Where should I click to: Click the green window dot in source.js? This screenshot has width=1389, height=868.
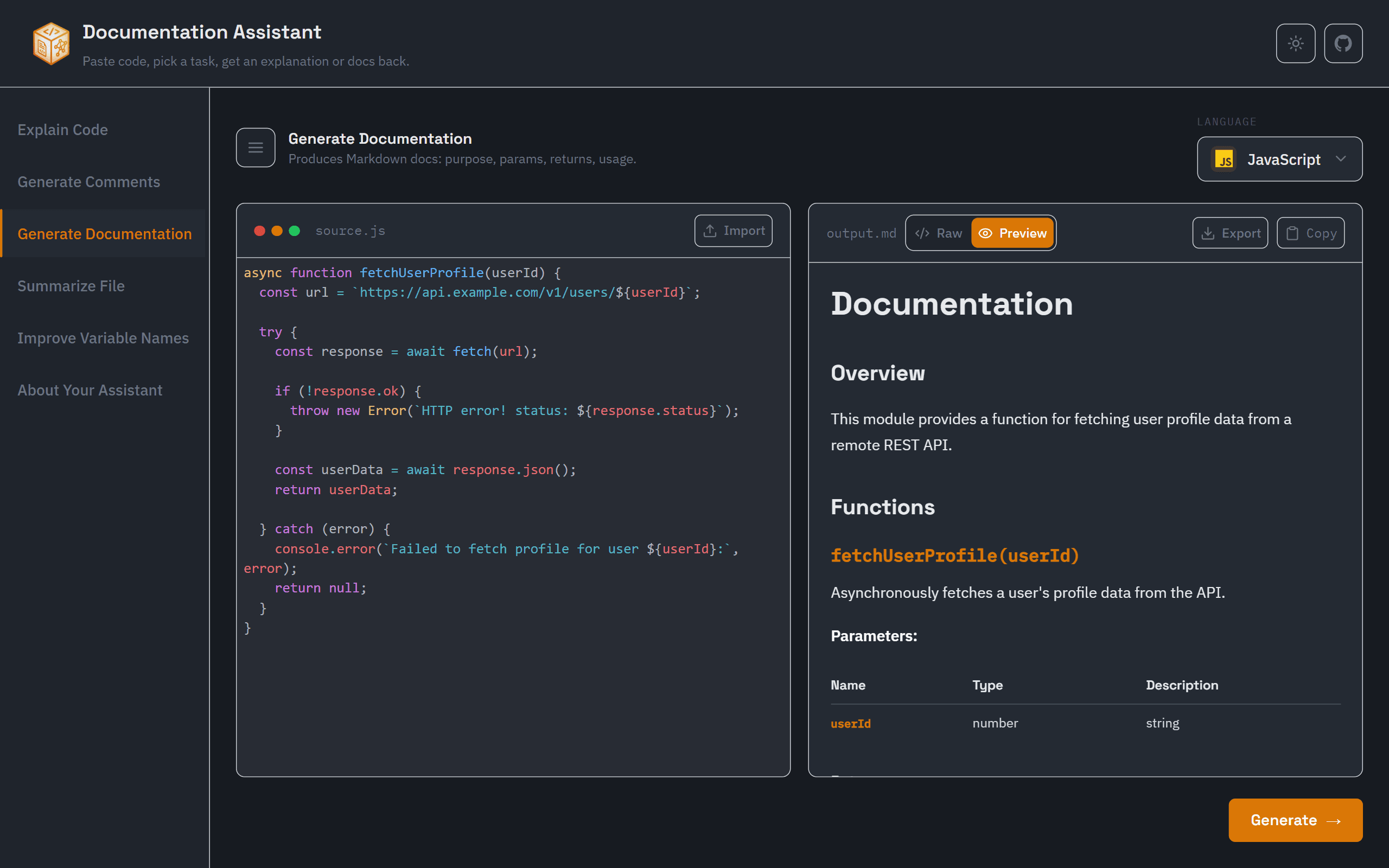click(295, 231)
